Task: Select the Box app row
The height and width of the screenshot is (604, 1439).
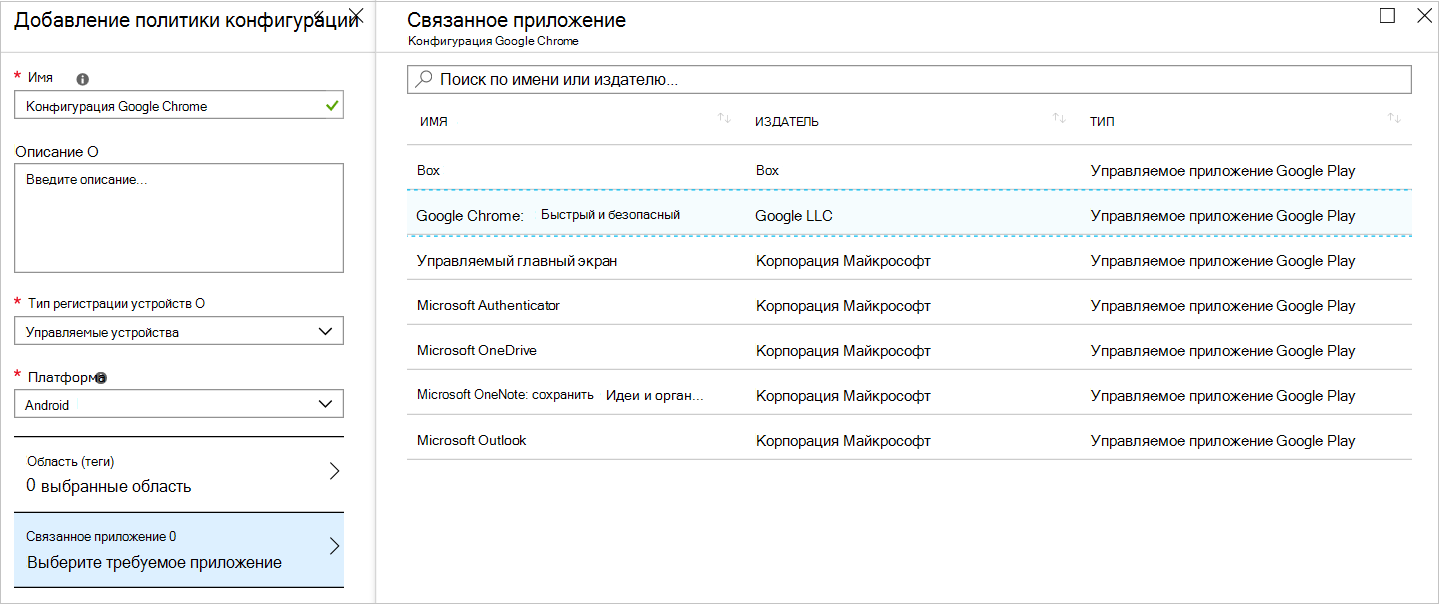Action: click(909, 168)
